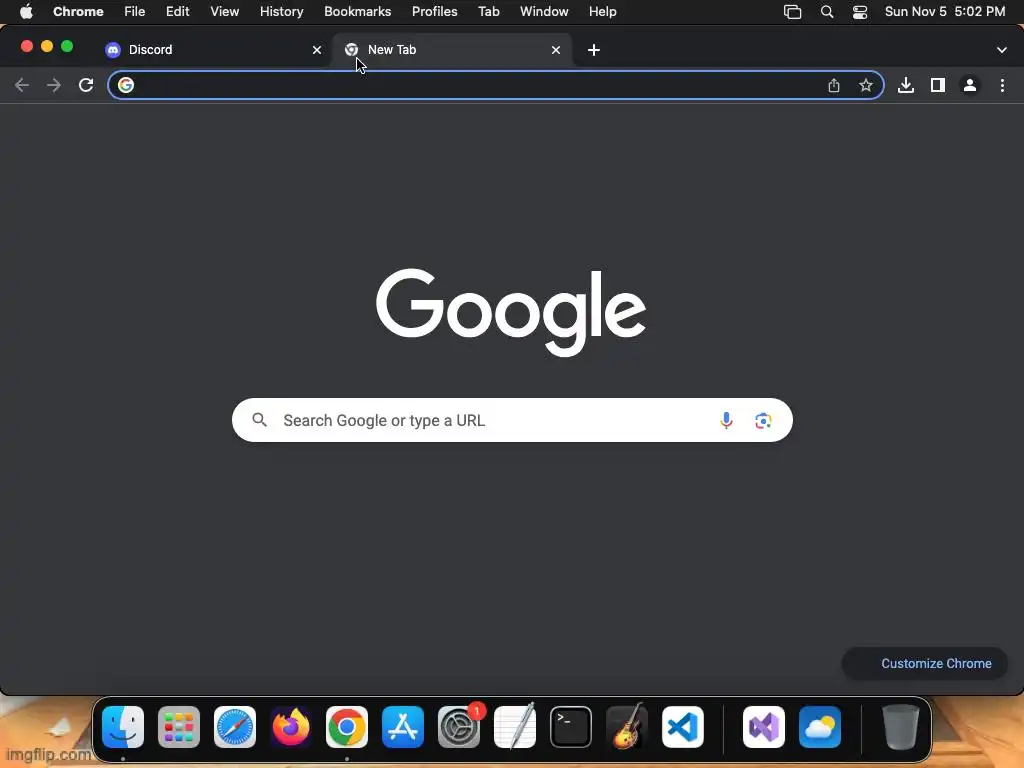This screenshot has height=768, width=1024.
Task: Open the cloud weather app in Dock
Action: [x=820, y=727]
